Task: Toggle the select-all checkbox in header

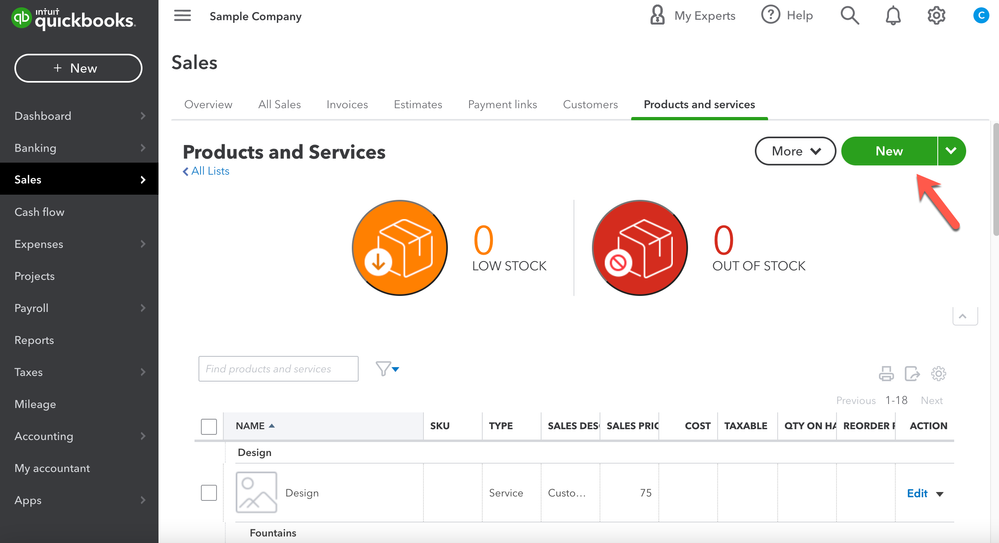Action: pyautogui.click(x=209, y=426)
